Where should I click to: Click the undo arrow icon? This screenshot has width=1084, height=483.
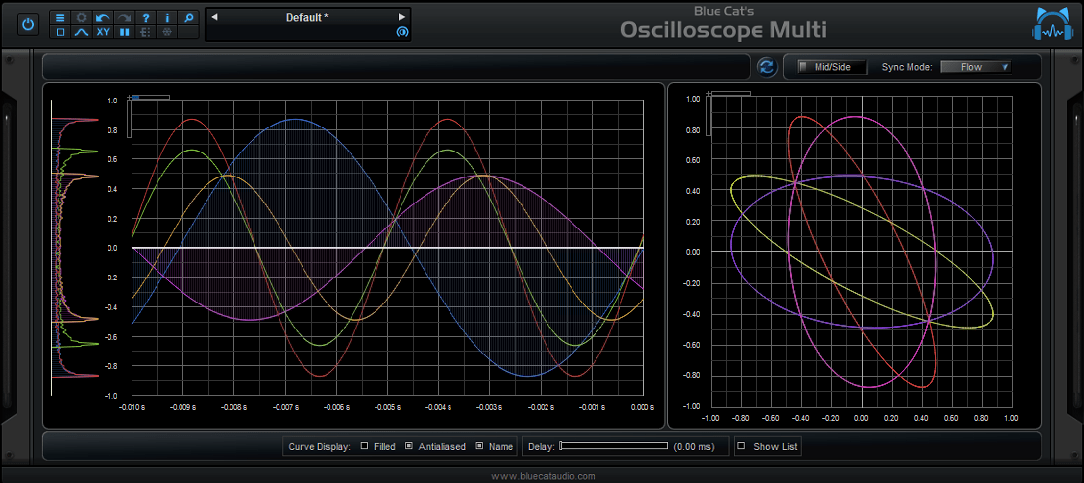[103, 18]
